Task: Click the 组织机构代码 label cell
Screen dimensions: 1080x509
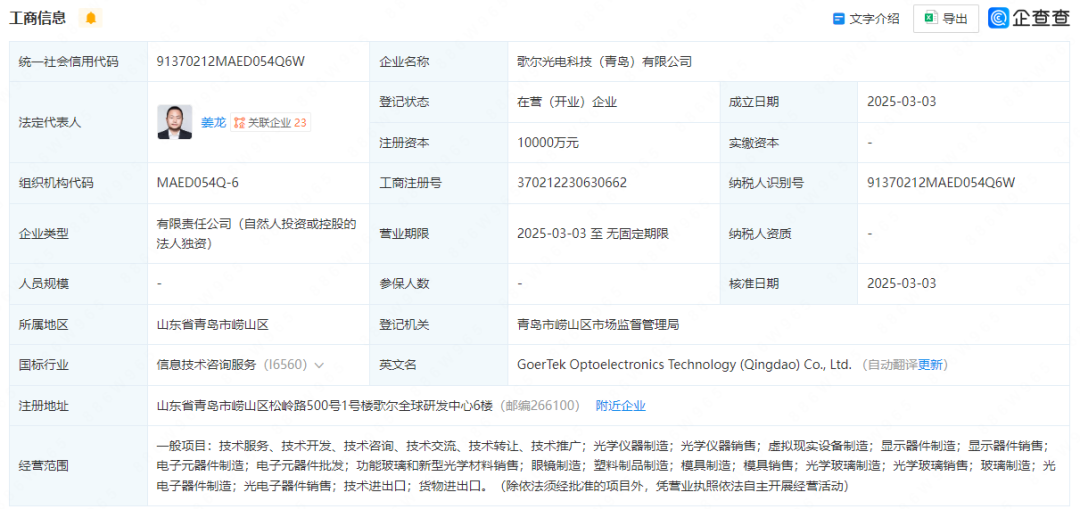Action: (79, 183)
